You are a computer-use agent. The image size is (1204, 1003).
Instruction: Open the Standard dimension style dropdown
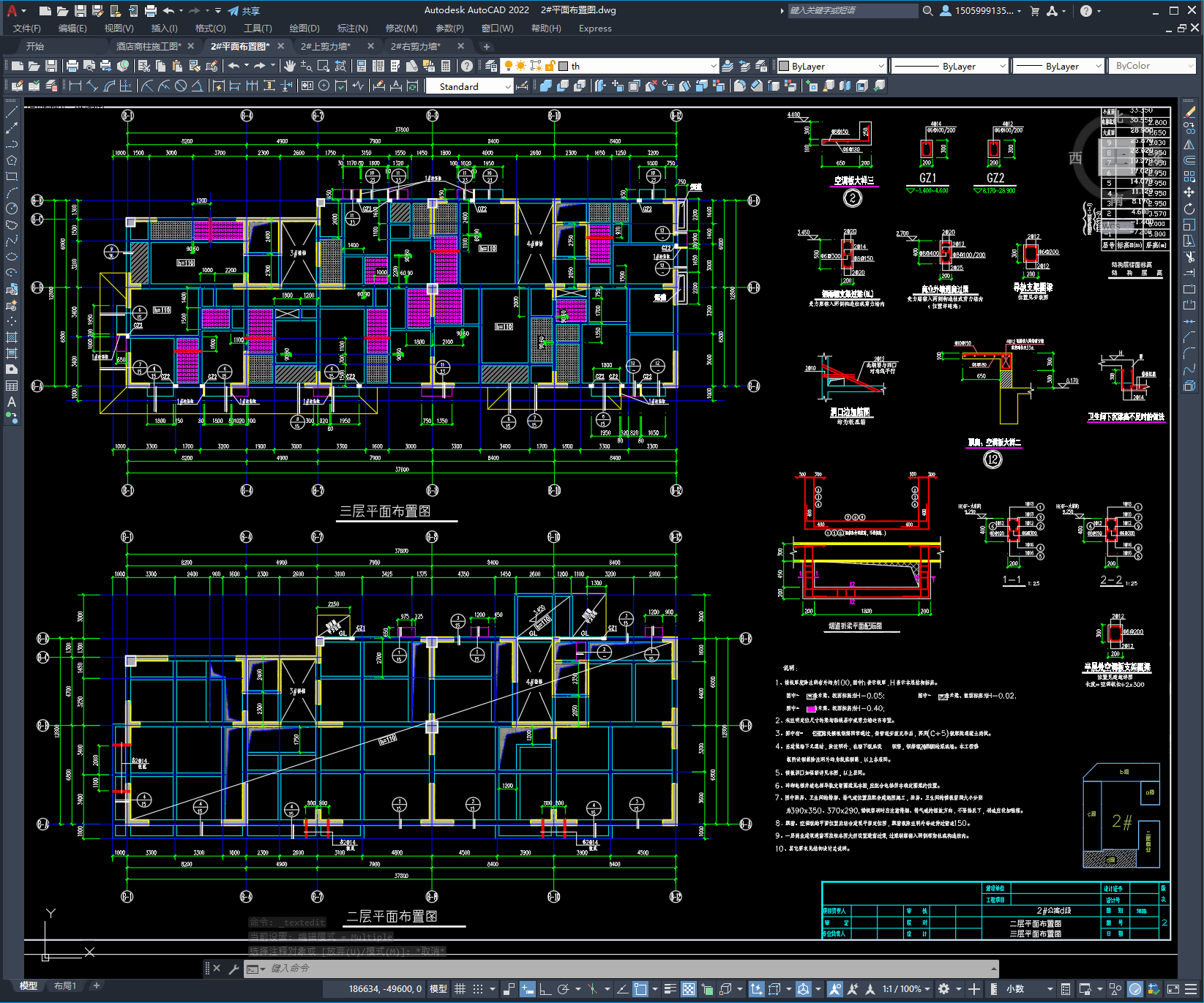pos(469,86)
